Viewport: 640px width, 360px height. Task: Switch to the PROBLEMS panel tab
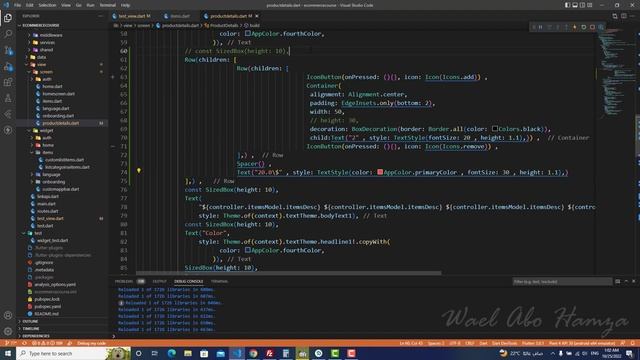point(124,281)
